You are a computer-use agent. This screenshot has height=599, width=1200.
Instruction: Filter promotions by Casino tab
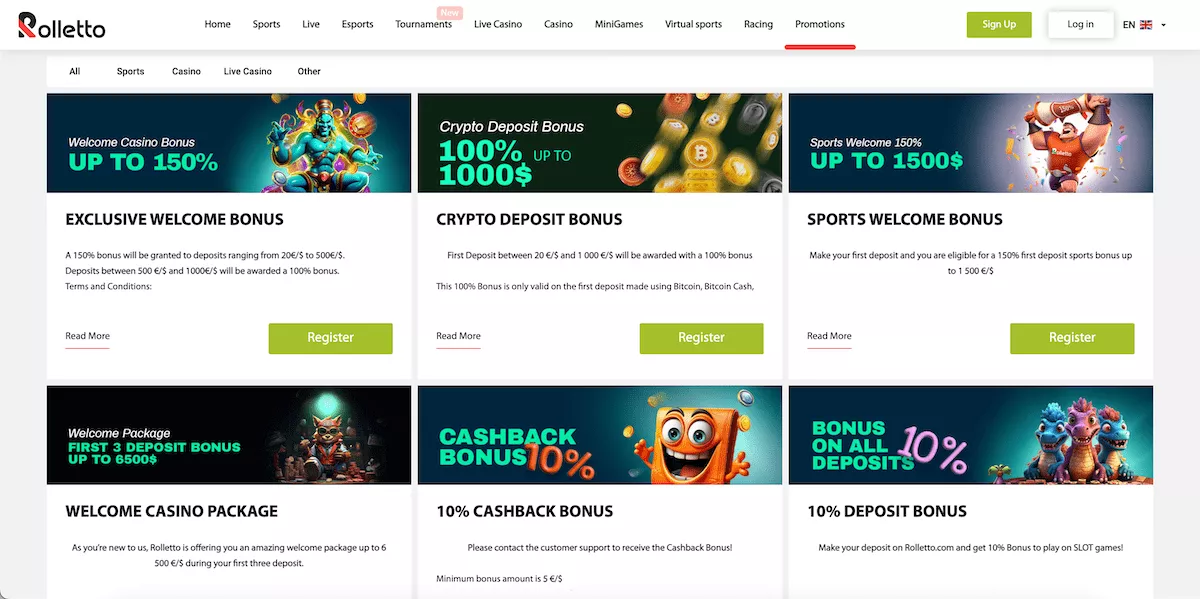186,72
